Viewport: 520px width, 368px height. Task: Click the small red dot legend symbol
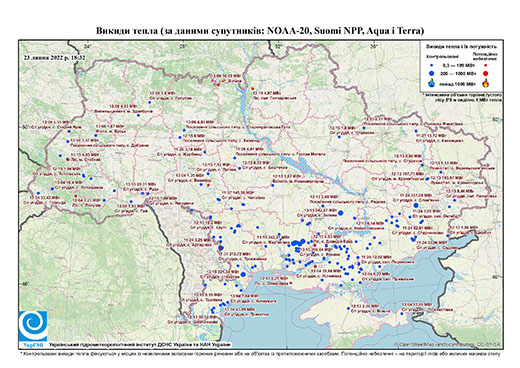pos(485,66)
